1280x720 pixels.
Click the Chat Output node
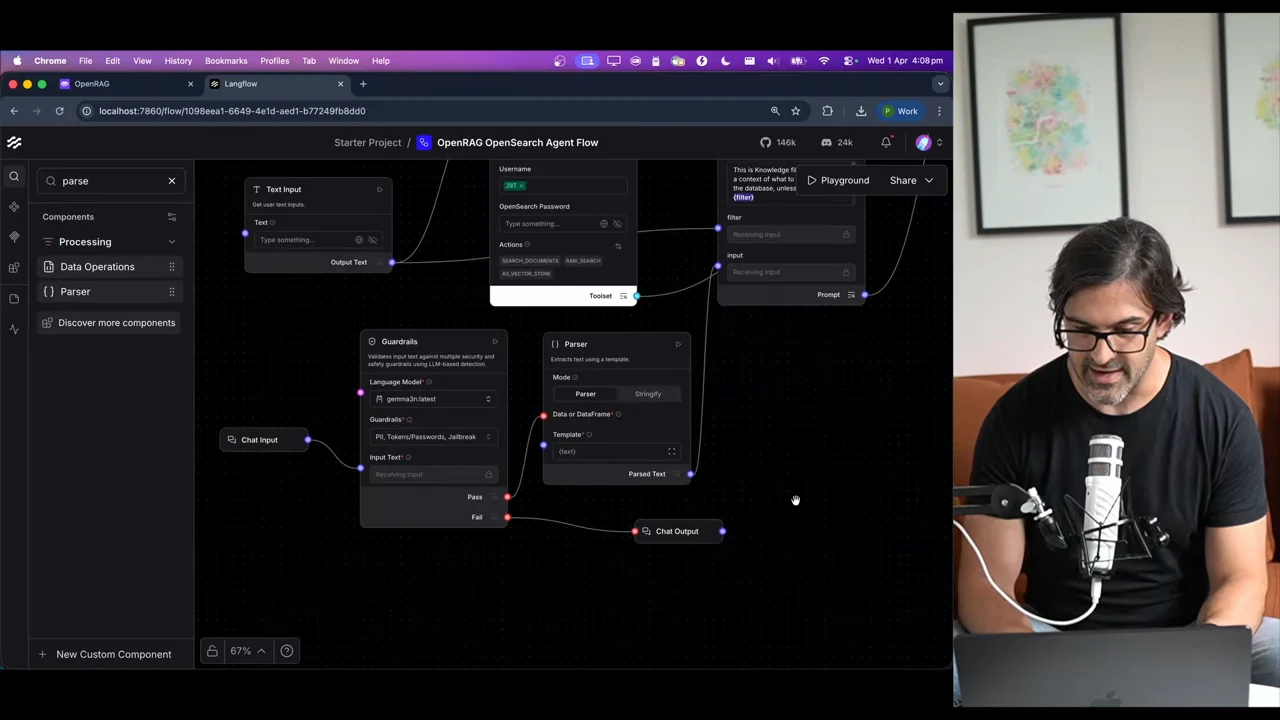pyautogui.click(x=678, y=532)
